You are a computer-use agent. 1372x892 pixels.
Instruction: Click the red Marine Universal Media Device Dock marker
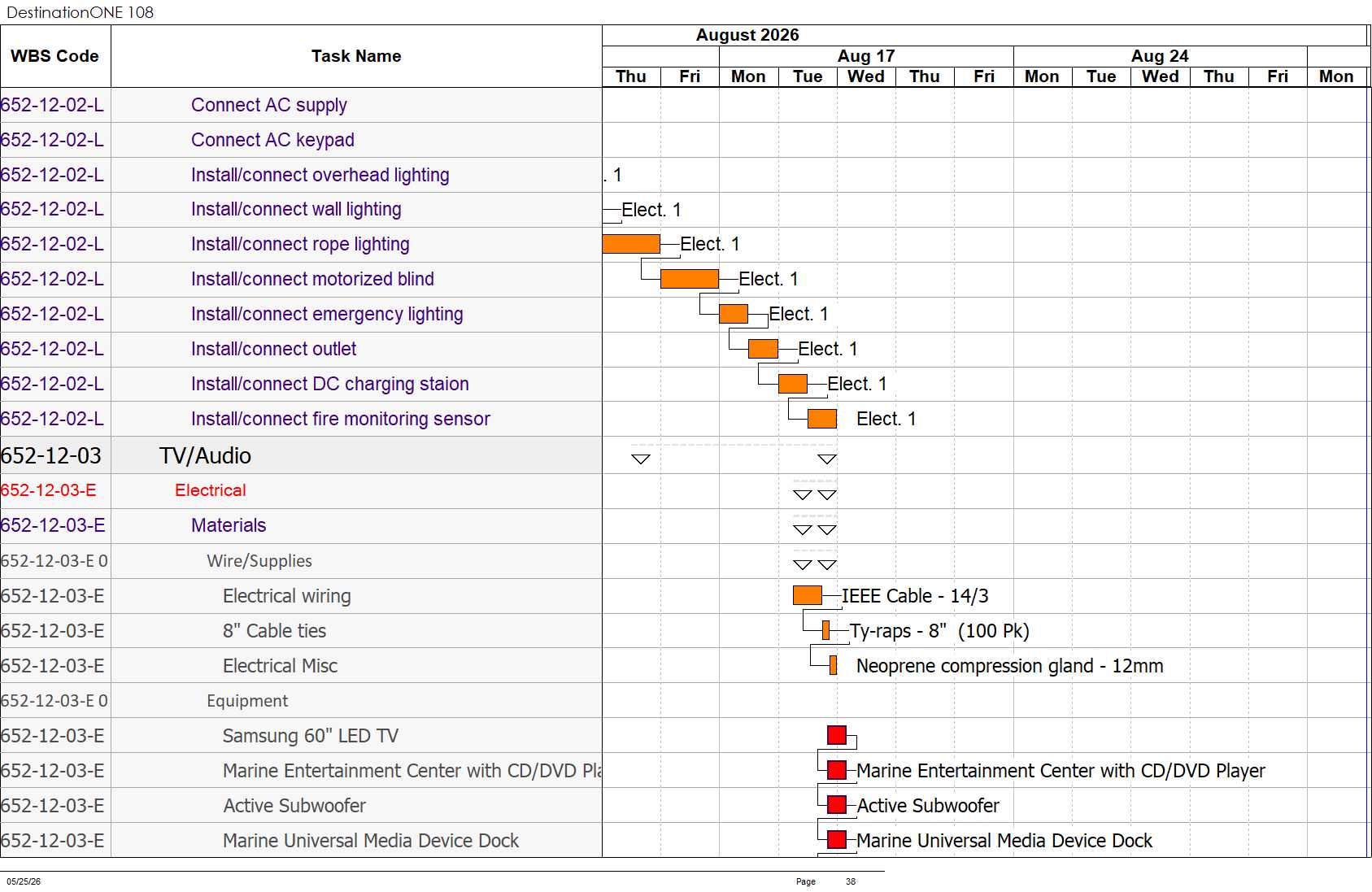[x=837, y=840]
